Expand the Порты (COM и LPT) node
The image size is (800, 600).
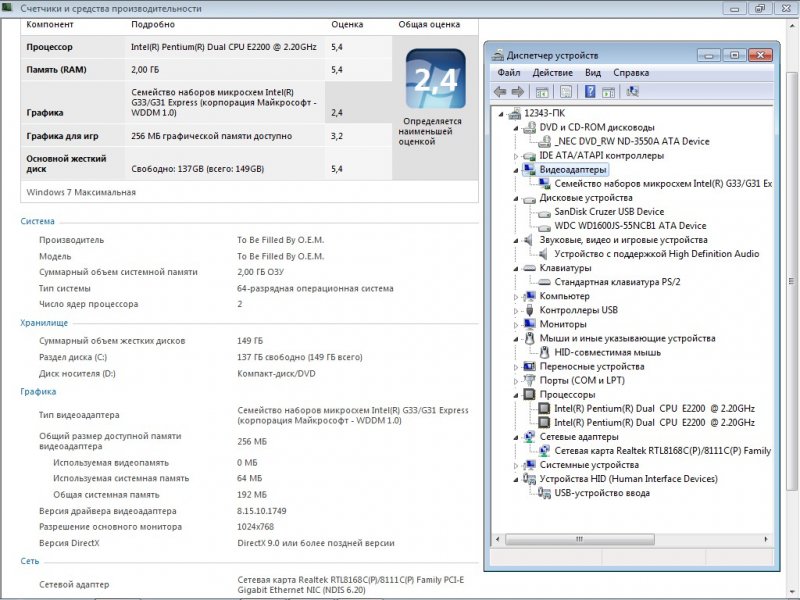pyautogui.click(x=517, y=380)
